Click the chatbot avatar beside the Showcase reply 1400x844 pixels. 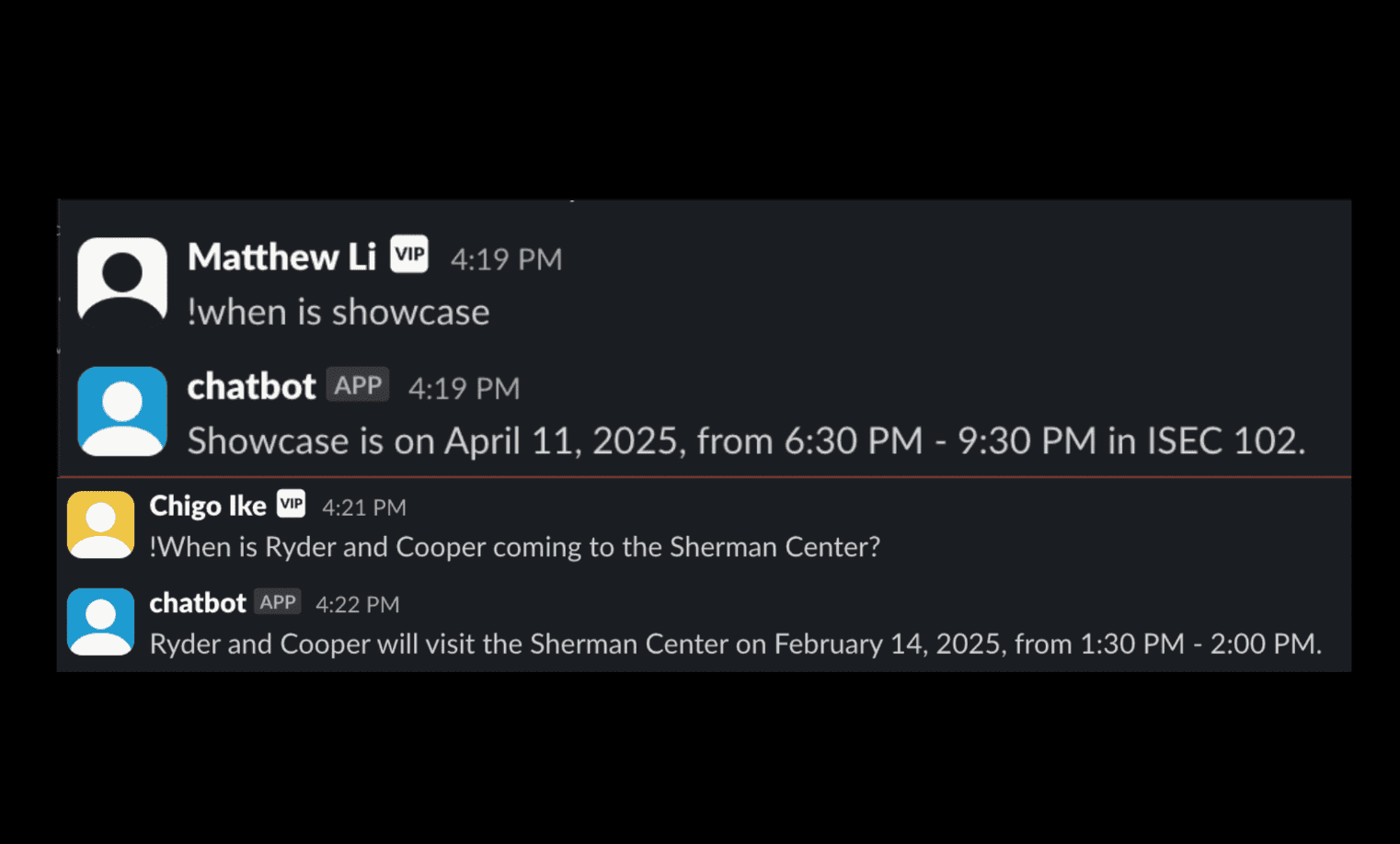[122, 410]
